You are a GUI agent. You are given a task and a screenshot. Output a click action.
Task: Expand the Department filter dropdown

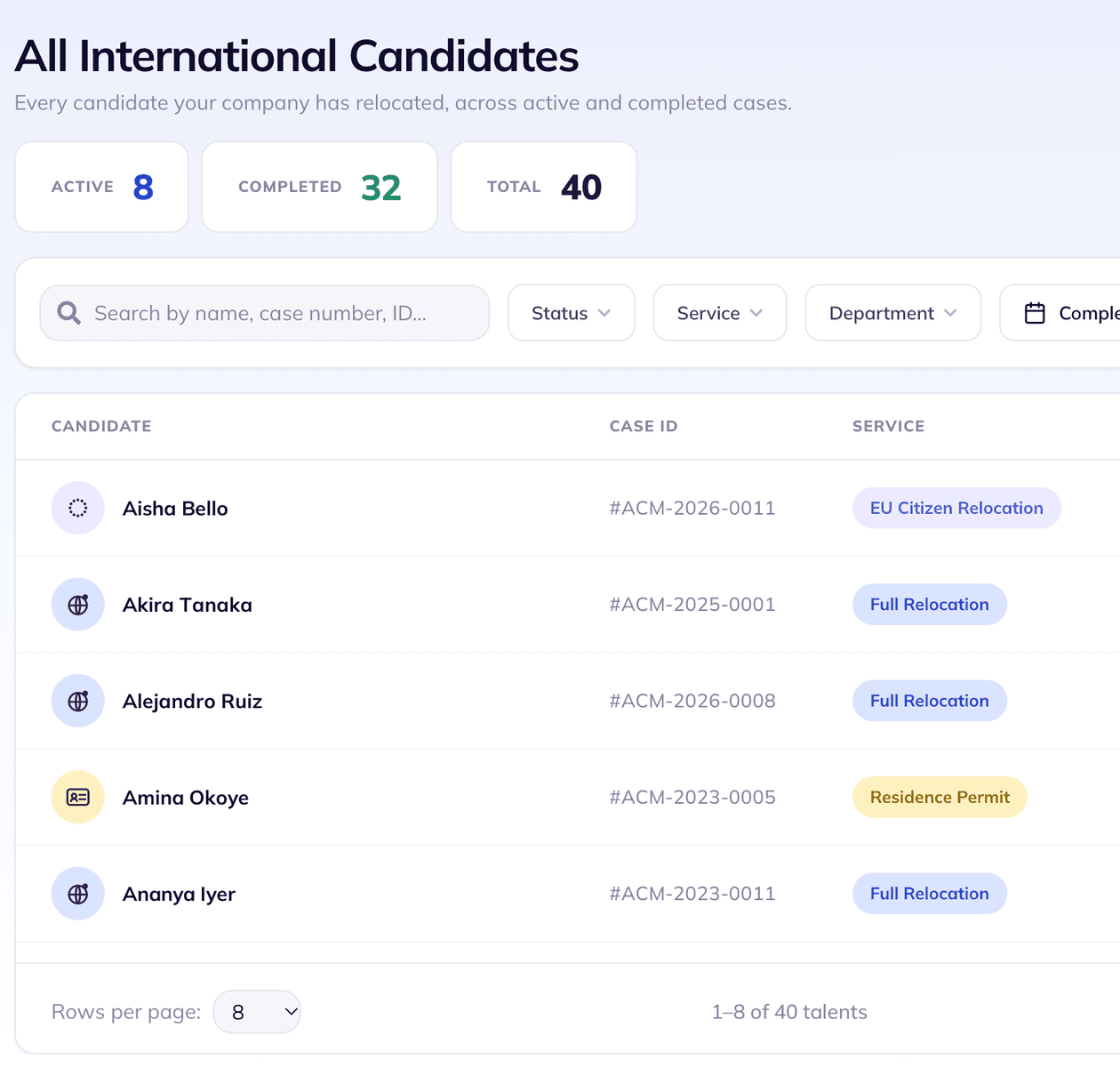(892, 313)
